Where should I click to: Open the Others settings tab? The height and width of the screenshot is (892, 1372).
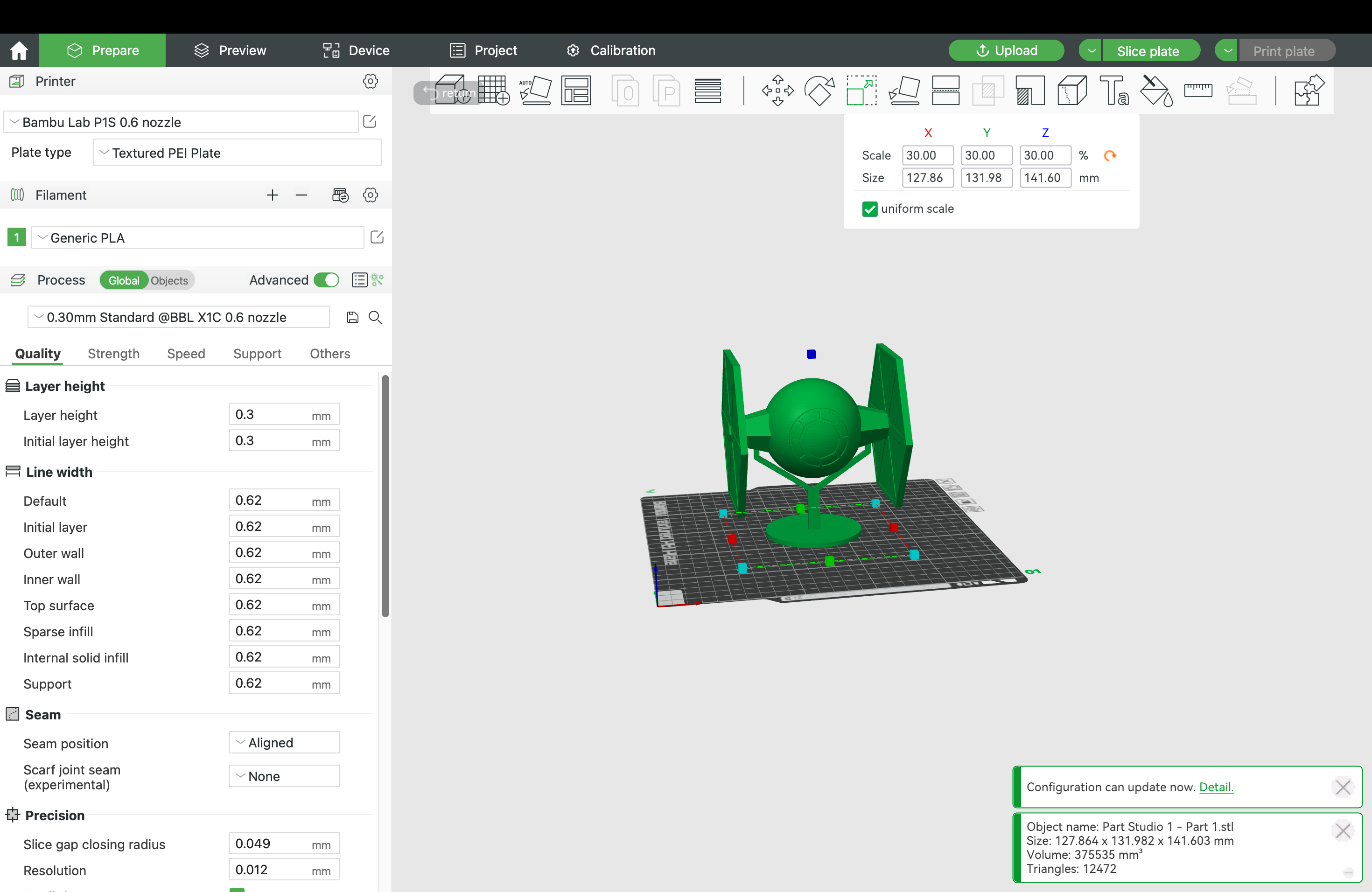(x=330, y=354)
